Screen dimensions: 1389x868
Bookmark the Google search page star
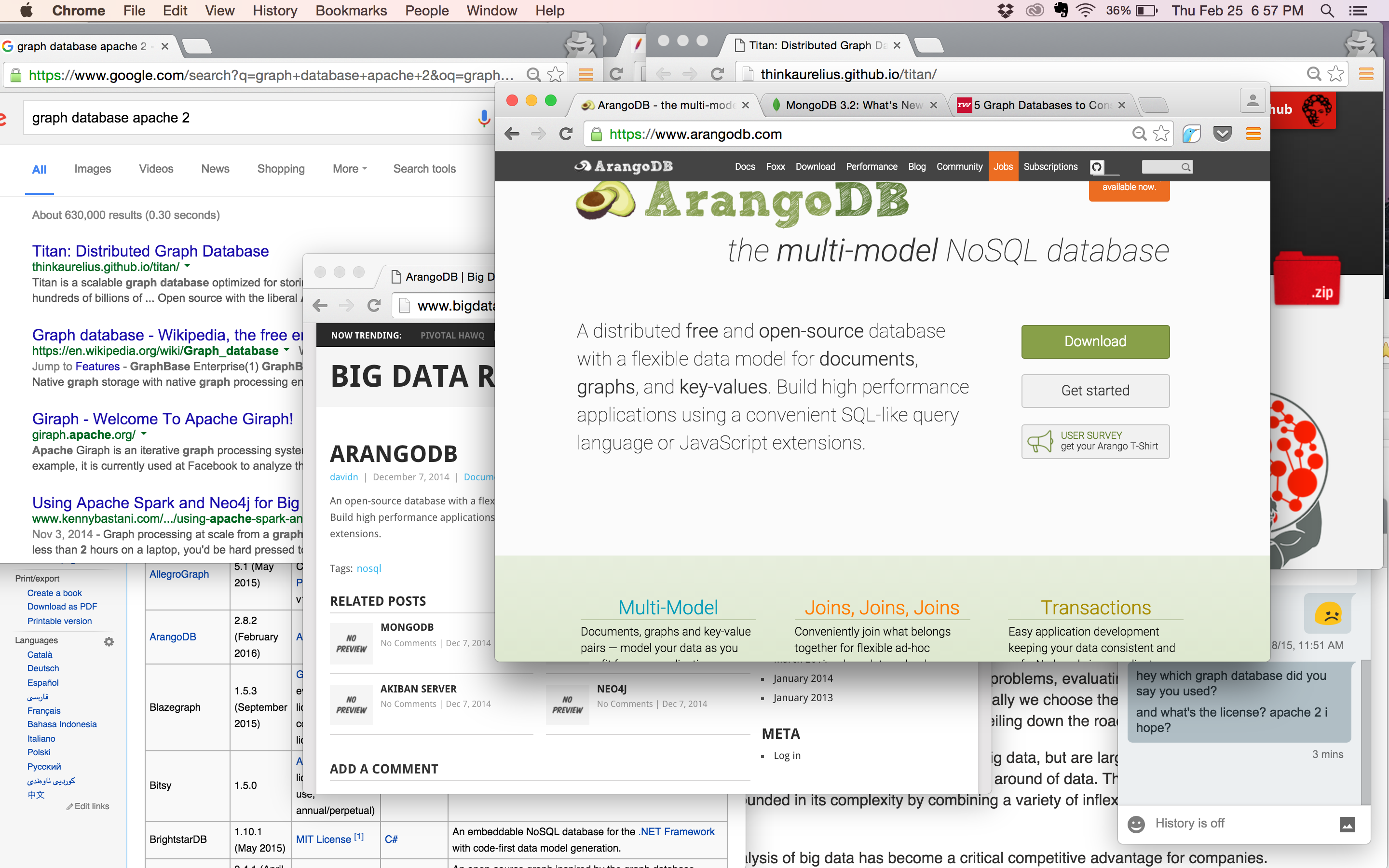click(555, 75)
